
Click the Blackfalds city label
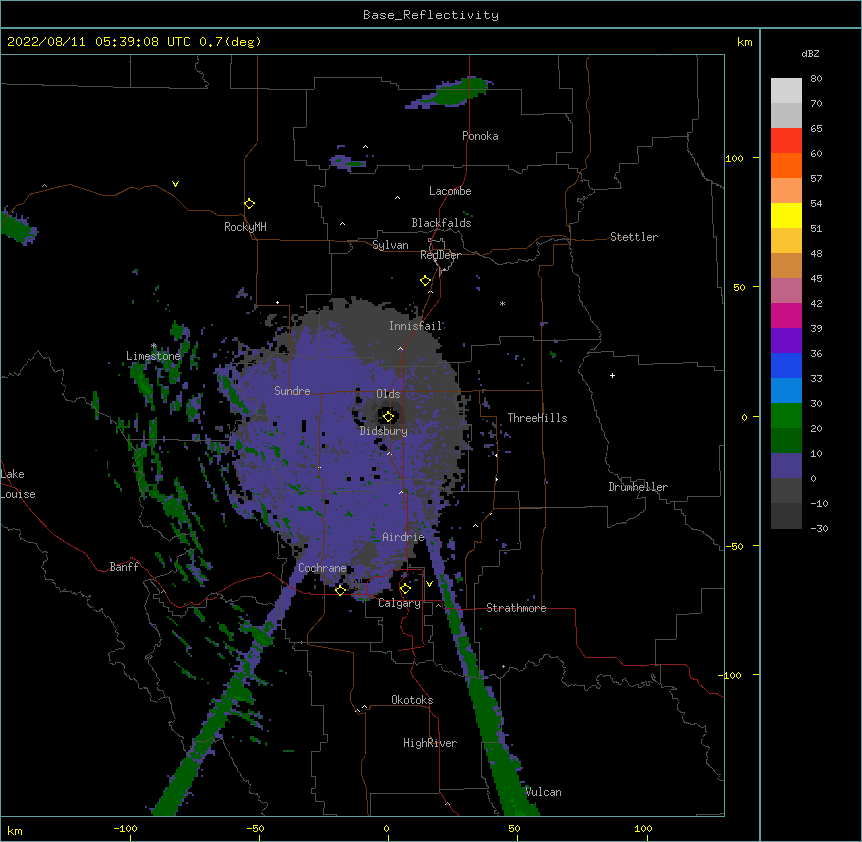pyautogui.click(x=441, y=223)
